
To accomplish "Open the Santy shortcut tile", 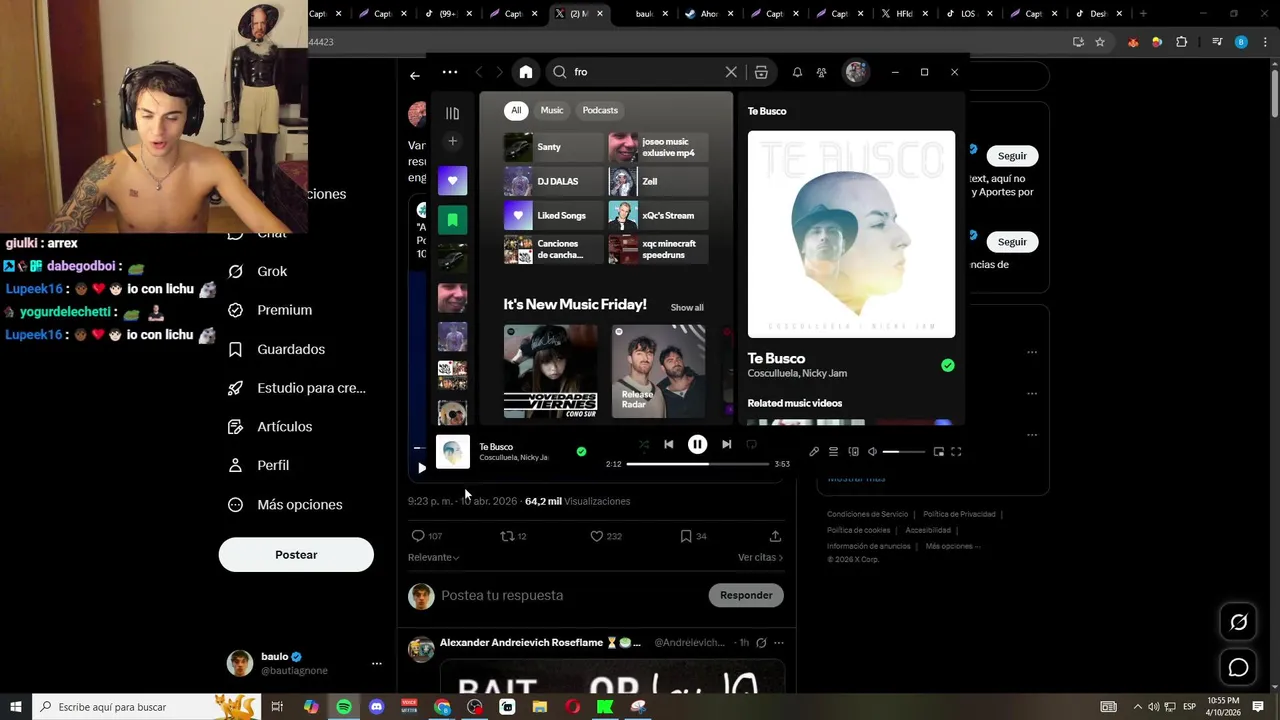I will point(553,147).
